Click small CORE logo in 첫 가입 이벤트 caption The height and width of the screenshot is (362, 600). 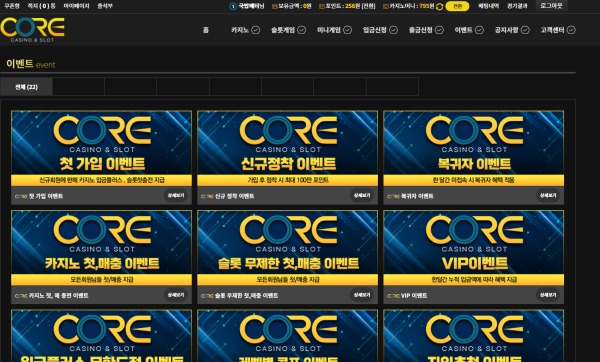pyautogui.click(x=21, y=196)
